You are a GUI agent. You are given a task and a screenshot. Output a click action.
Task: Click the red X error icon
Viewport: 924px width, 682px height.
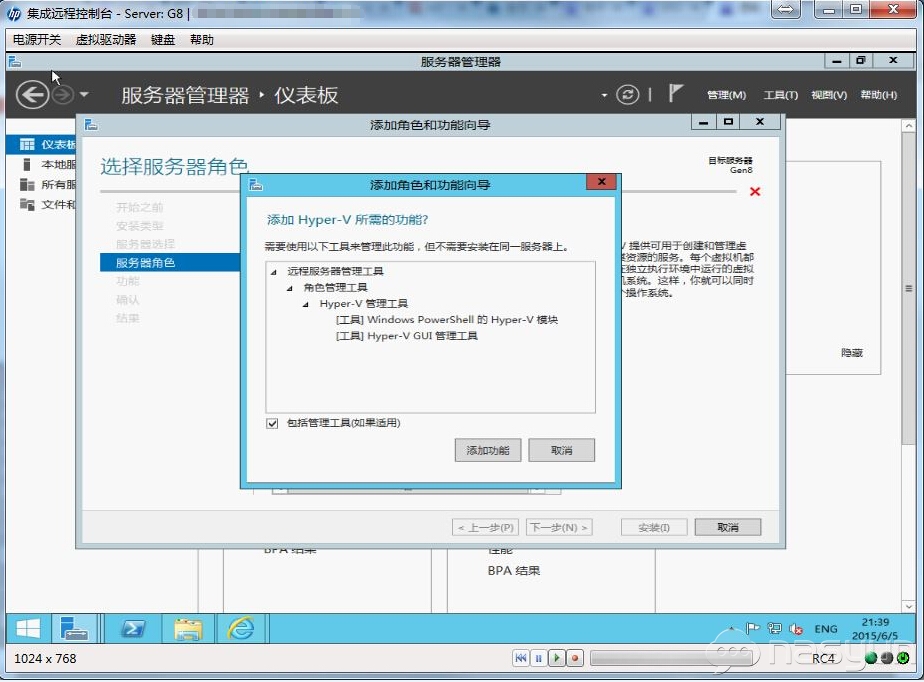click(x=755, y=192)
